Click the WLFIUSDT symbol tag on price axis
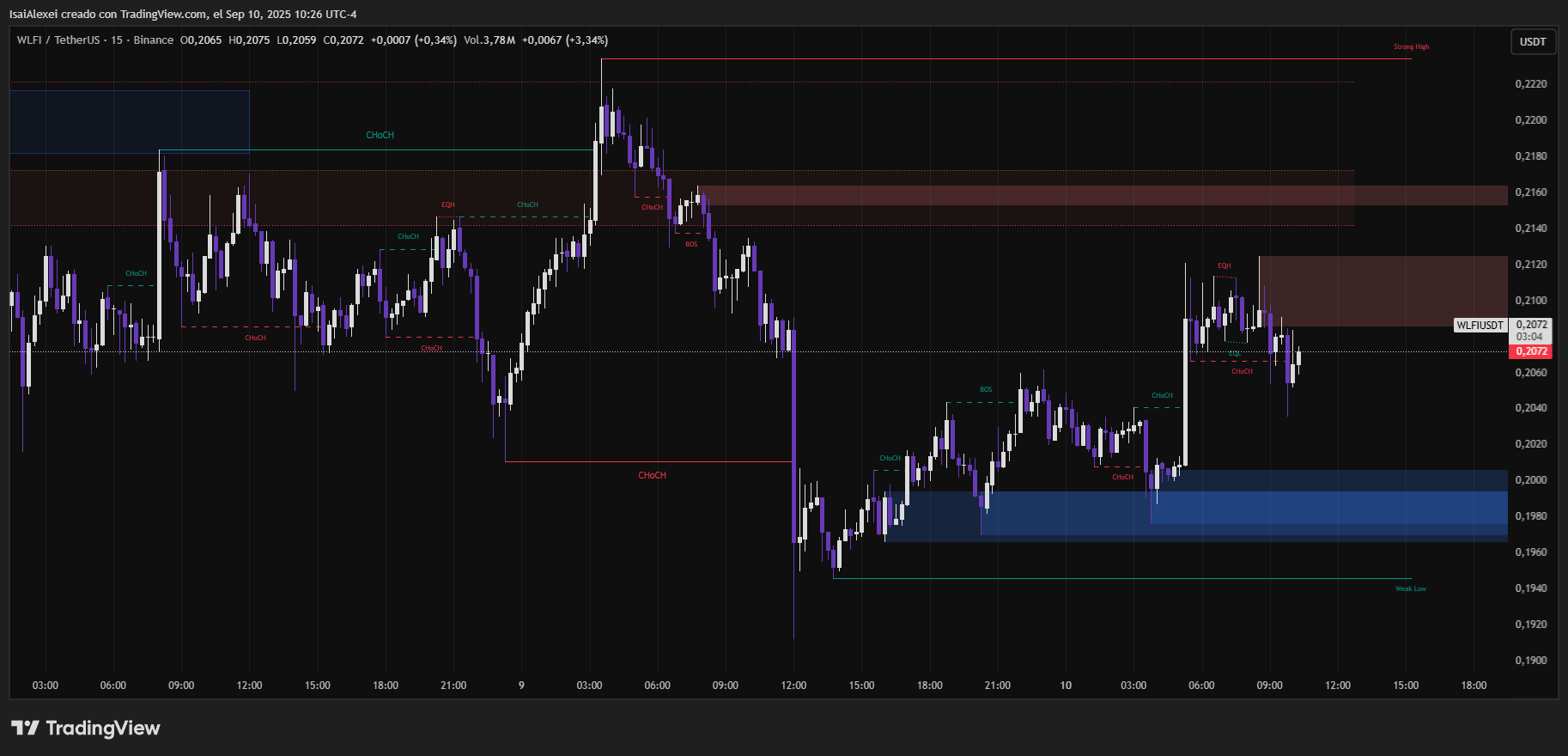The height and width of the screenshot is (756, 1568). click(1480, 326)
